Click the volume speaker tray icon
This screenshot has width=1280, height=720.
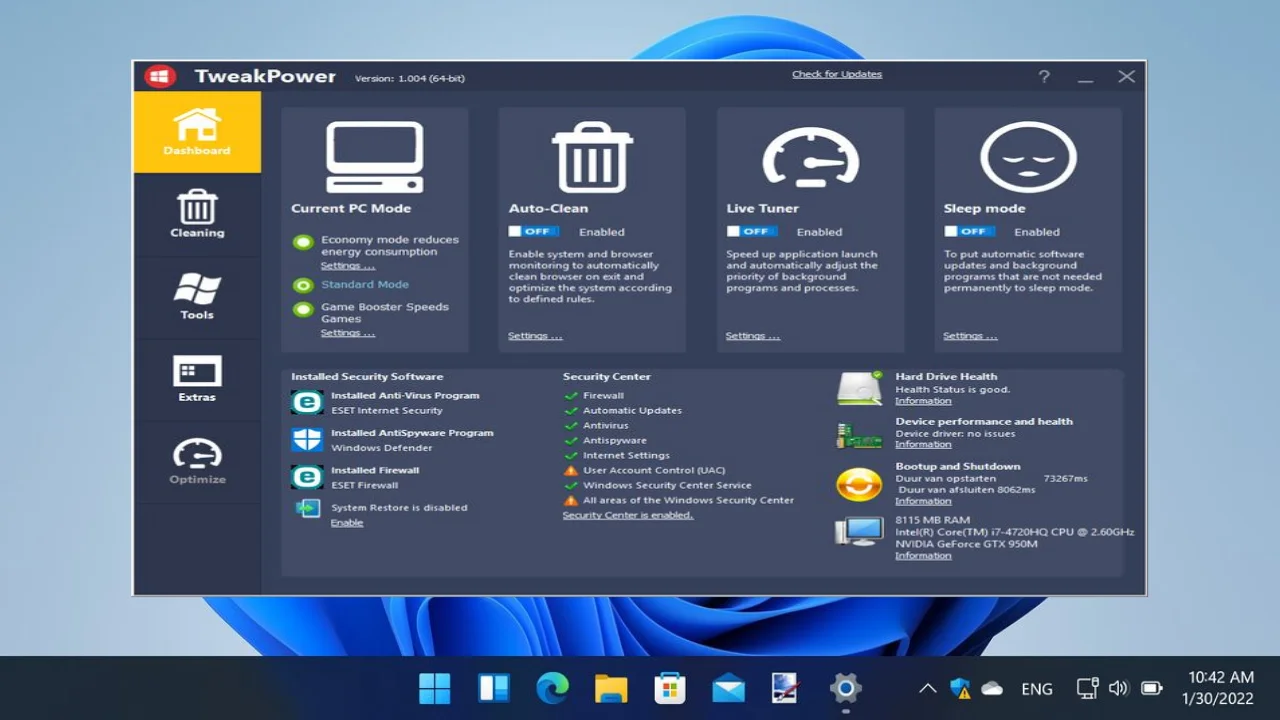(x=1119, y=688)
